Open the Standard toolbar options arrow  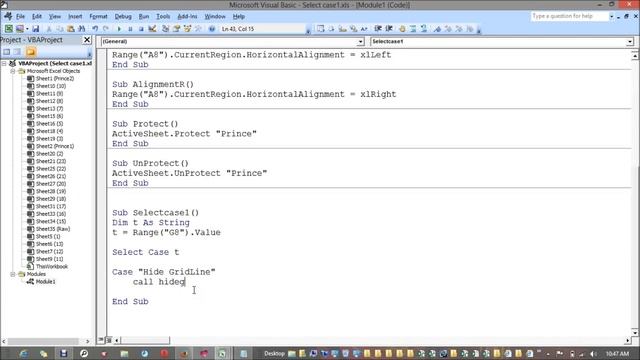308,29
